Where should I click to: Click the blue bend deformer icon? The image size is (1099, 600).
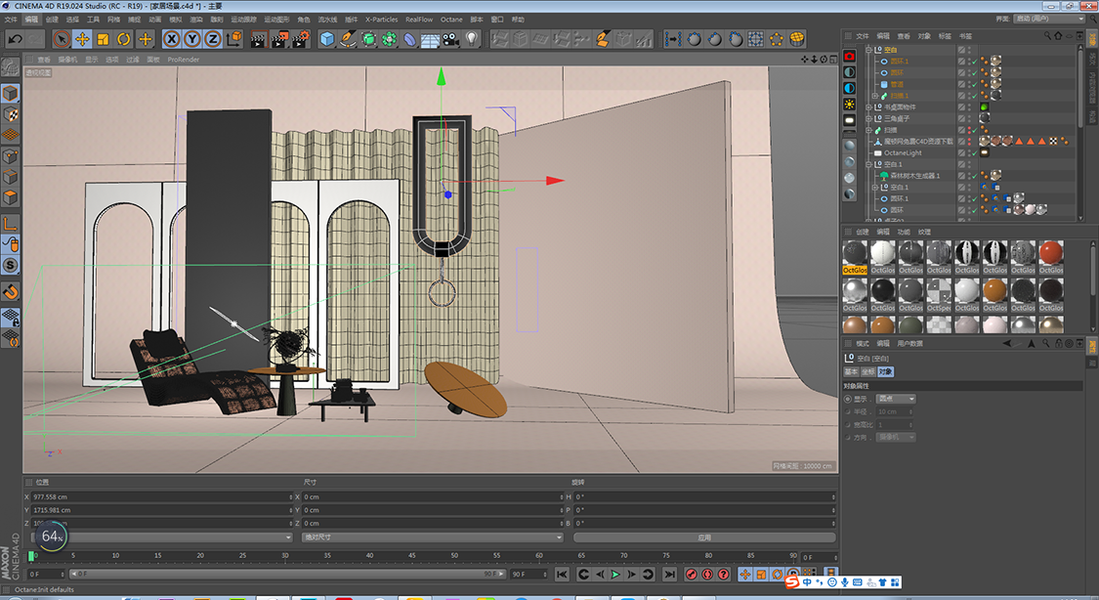click(x=410, y=39)
